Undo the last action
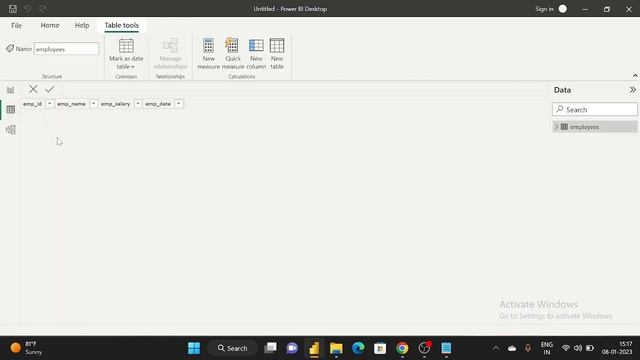Screen dimensions: 640x360 (27, 9)
